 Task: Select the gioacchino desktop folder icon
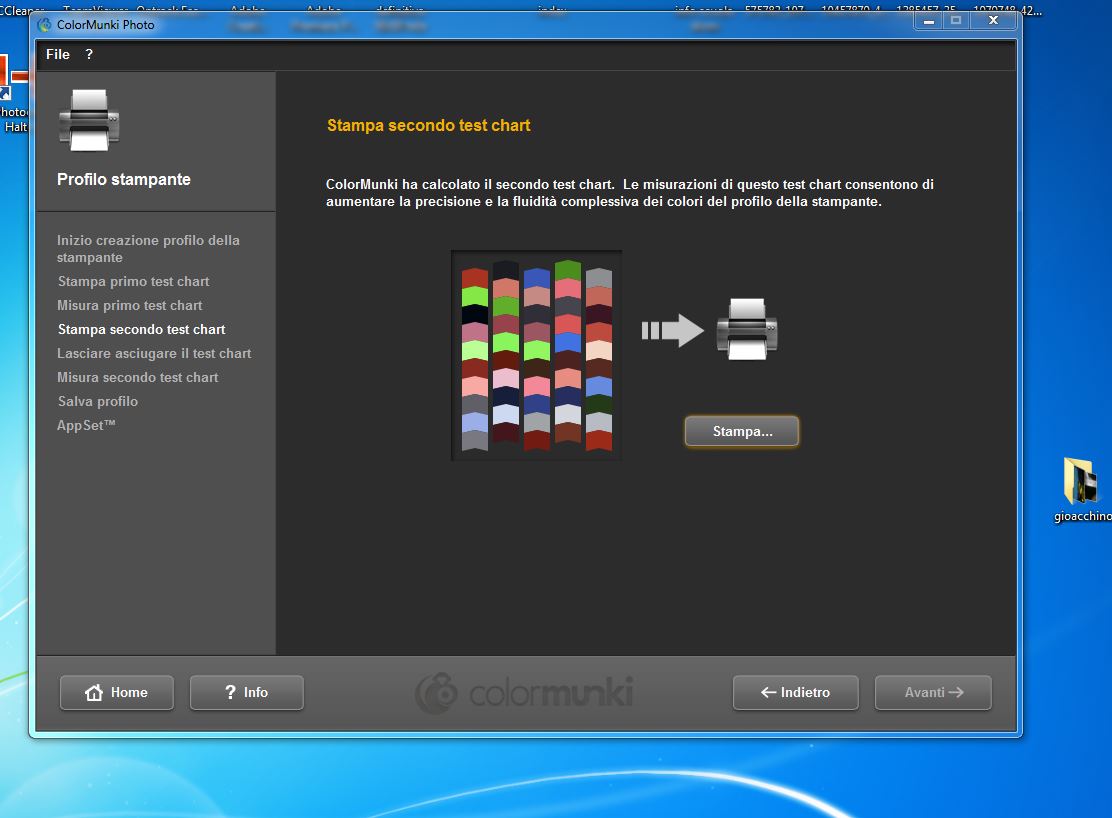pos(1082,490)
